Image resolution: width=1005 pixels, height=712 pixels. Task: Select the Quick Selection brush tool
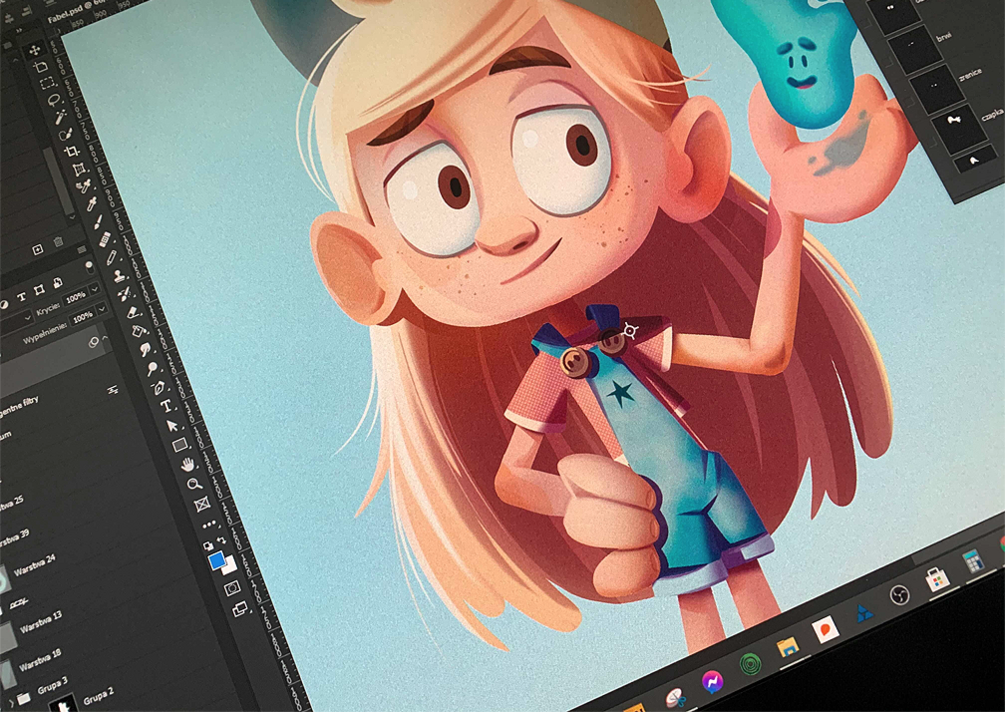[x=66, y=134]
